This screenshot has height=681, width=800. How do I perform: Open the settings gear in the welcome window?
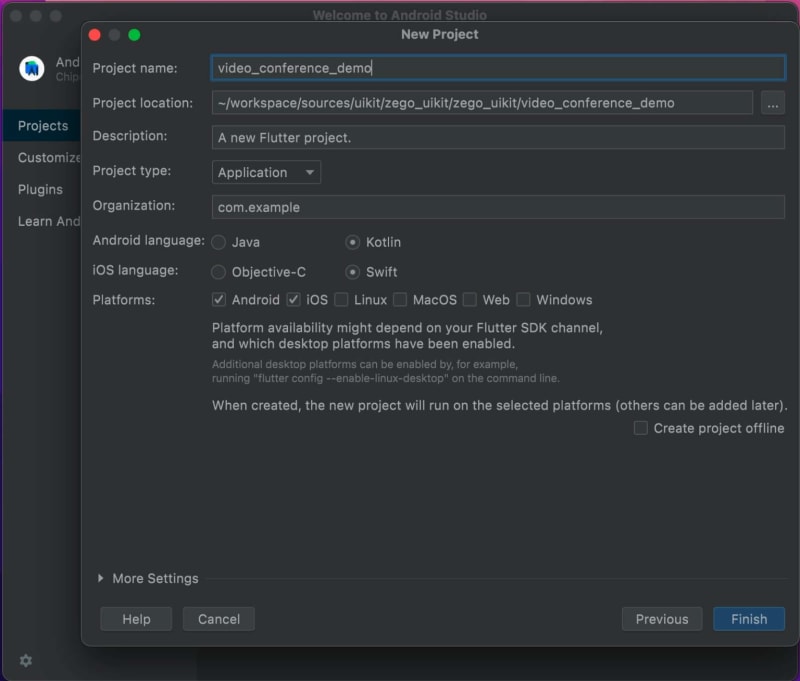(x=26, y=661)
